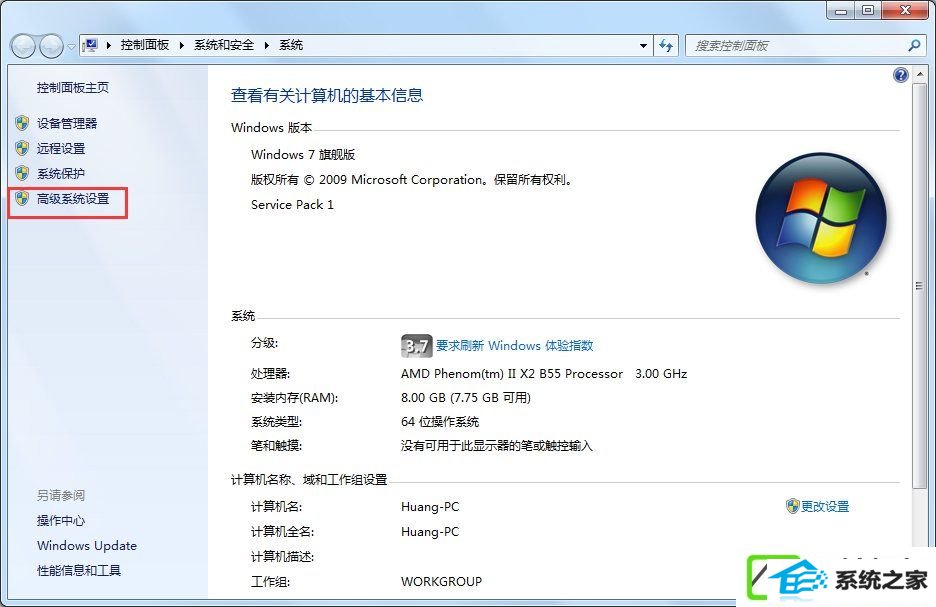Click the back navigation arrow button
Screen dimensions: 936x607
point(23,45)
